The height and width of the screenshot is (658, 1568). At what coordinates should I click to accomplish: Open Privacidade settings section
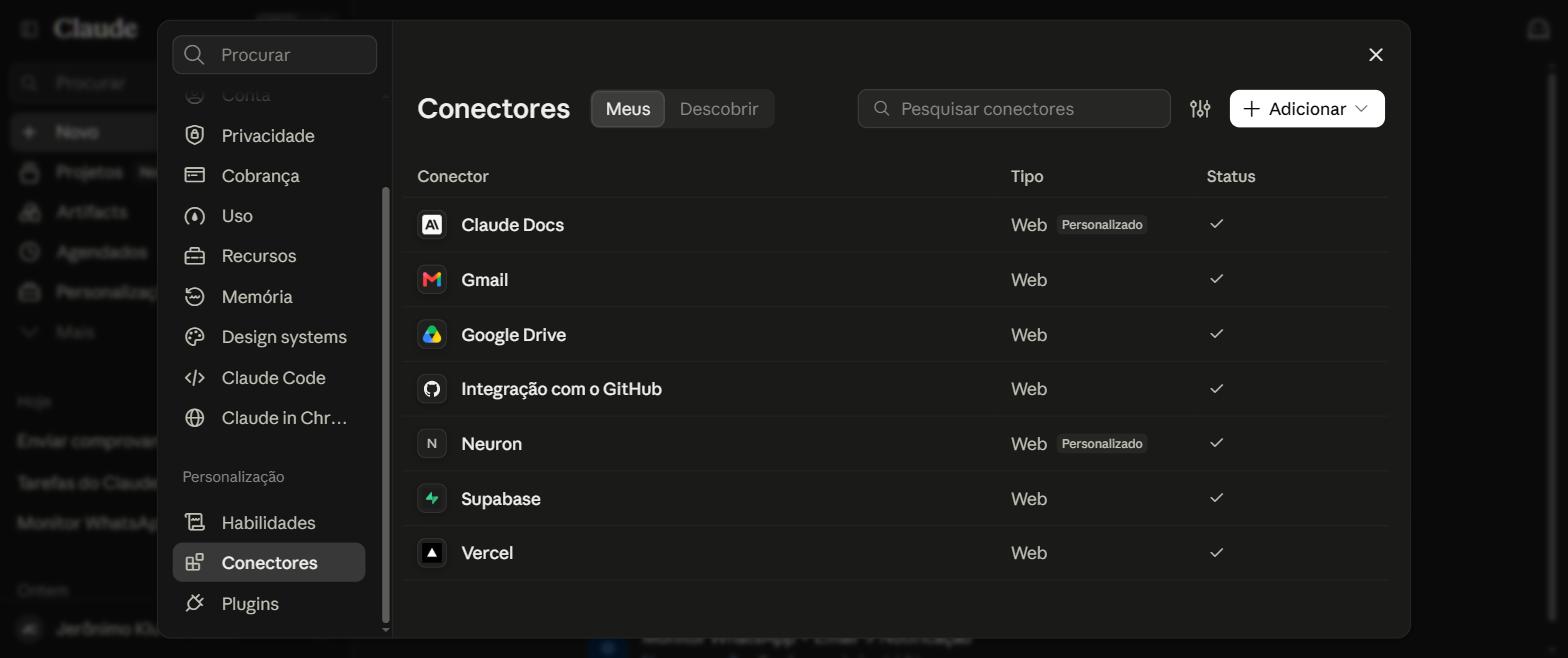point(269,136)
